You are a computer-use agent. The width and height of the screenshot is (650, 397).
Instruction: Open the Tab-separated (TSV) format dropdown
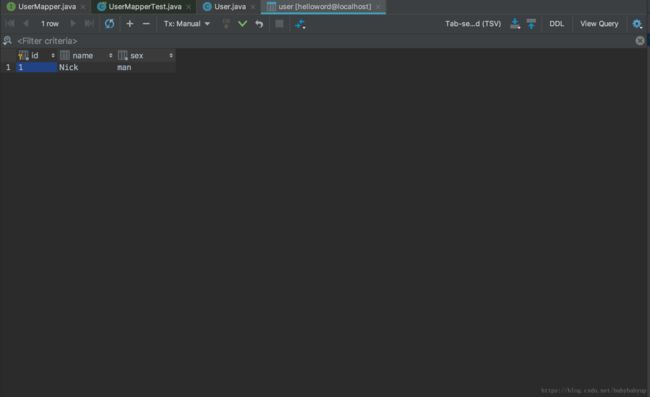(x=473, y=24)
